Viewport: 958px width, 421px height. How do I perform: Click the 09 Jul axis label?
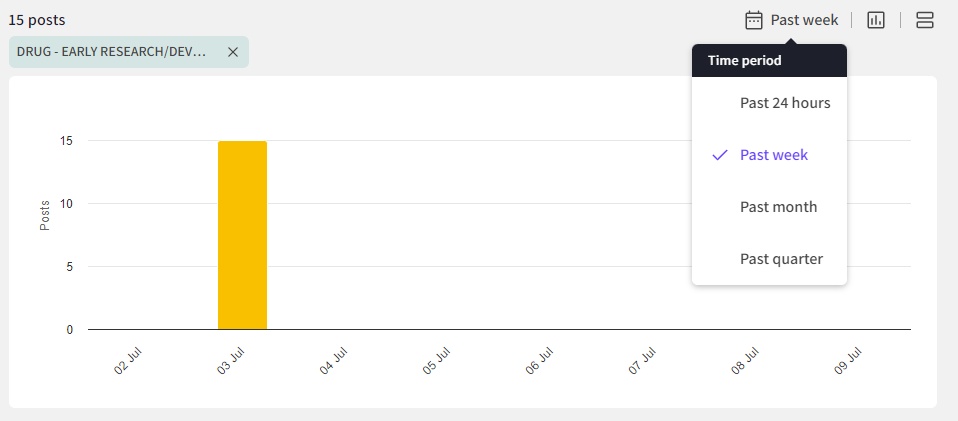[848, 361]
